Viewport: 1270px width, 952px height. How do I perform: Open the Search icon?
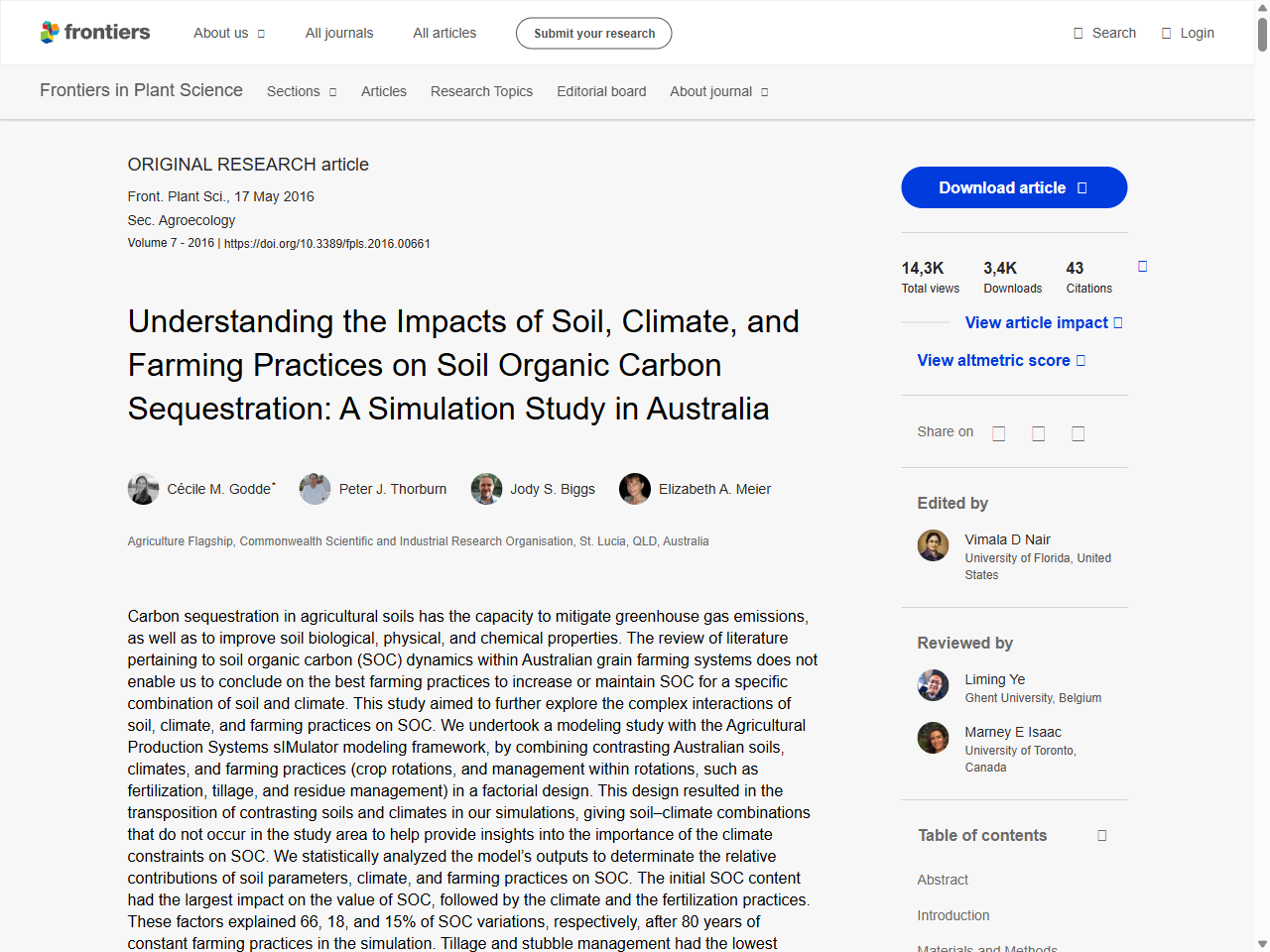1077,33
